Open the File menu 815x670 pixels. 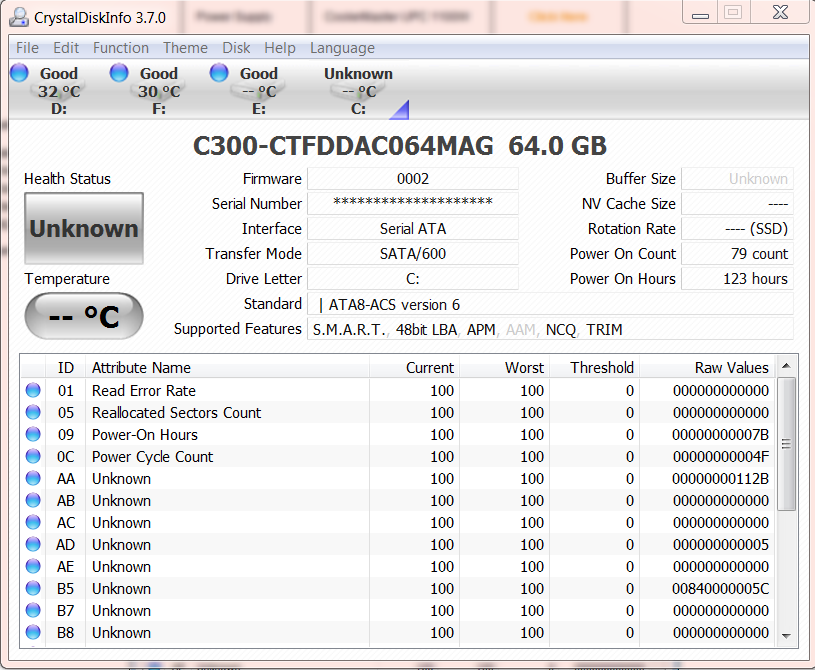point(27,48)
